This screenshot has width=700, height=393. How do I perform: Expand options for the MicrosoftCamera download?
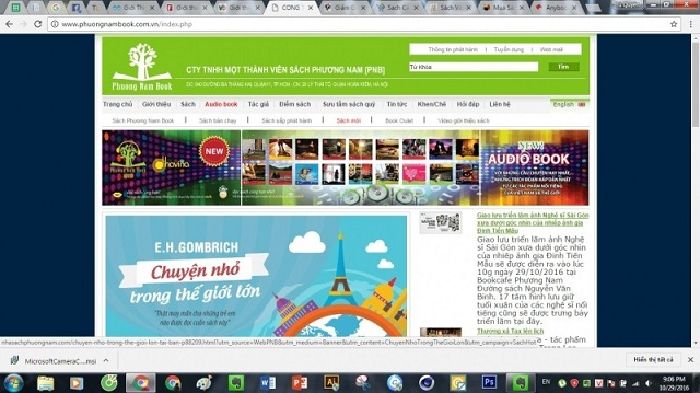(x=106, y=360)
